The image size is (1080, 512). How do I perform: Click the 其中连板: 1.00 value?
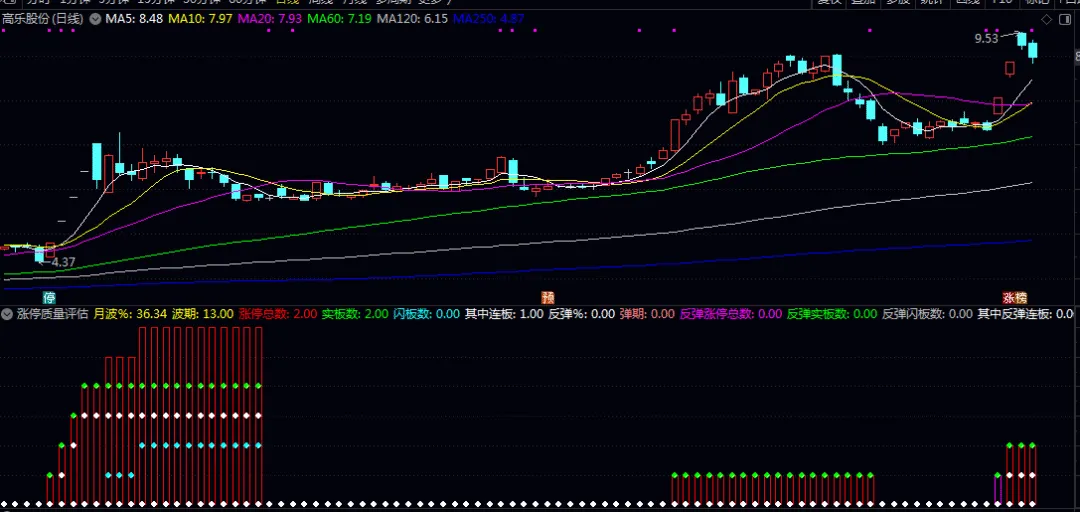click(504, 314)
